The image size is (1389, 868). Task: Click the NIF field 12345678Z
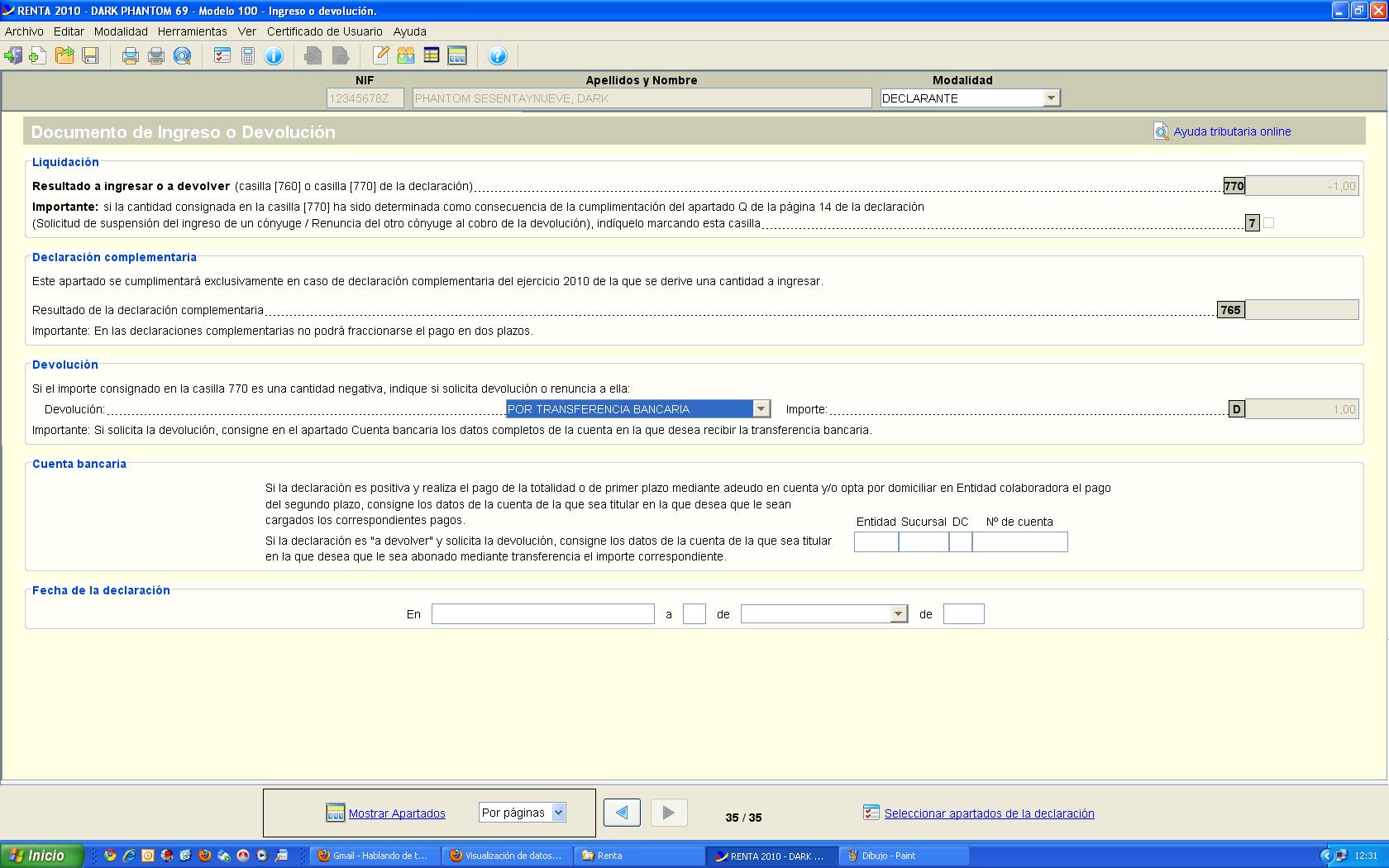point(365,98)
